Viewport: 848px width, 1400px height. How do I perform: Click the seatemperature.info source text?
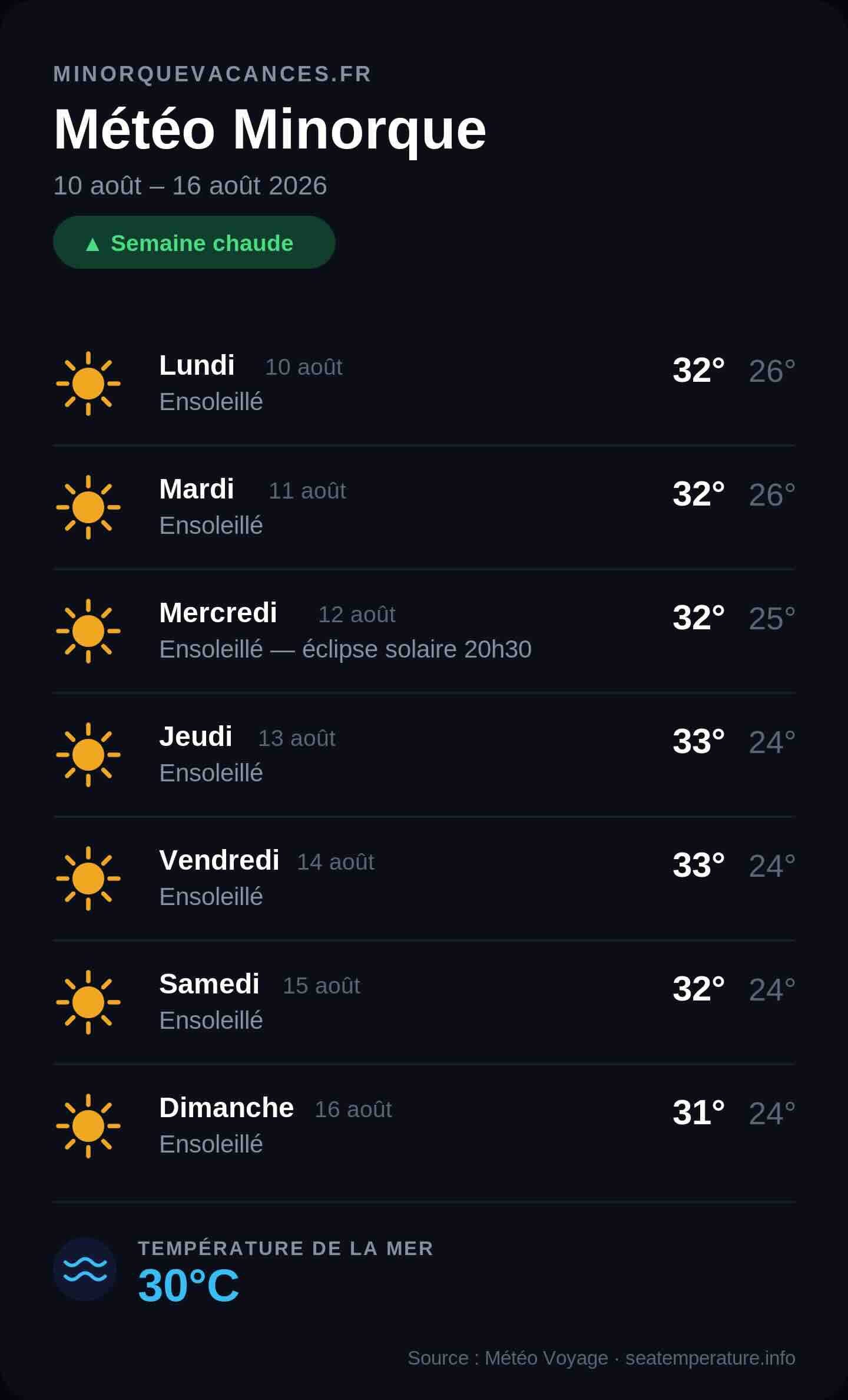point(710,1358)
